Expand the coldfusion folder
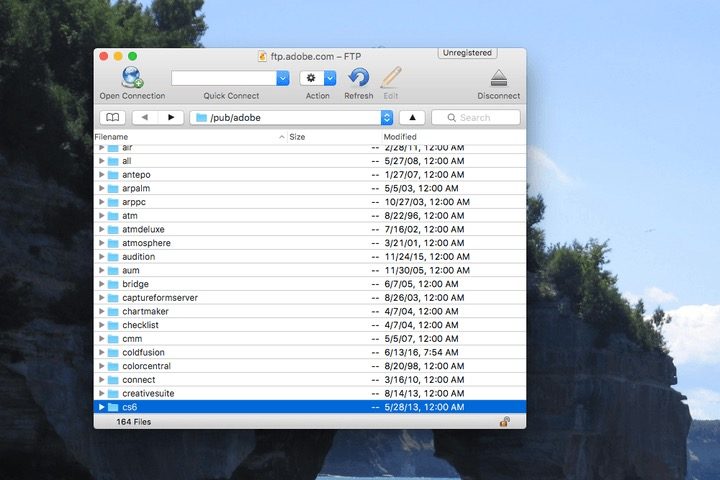The width and height of the screenshot is (720, 480). [x=101, y=352]
